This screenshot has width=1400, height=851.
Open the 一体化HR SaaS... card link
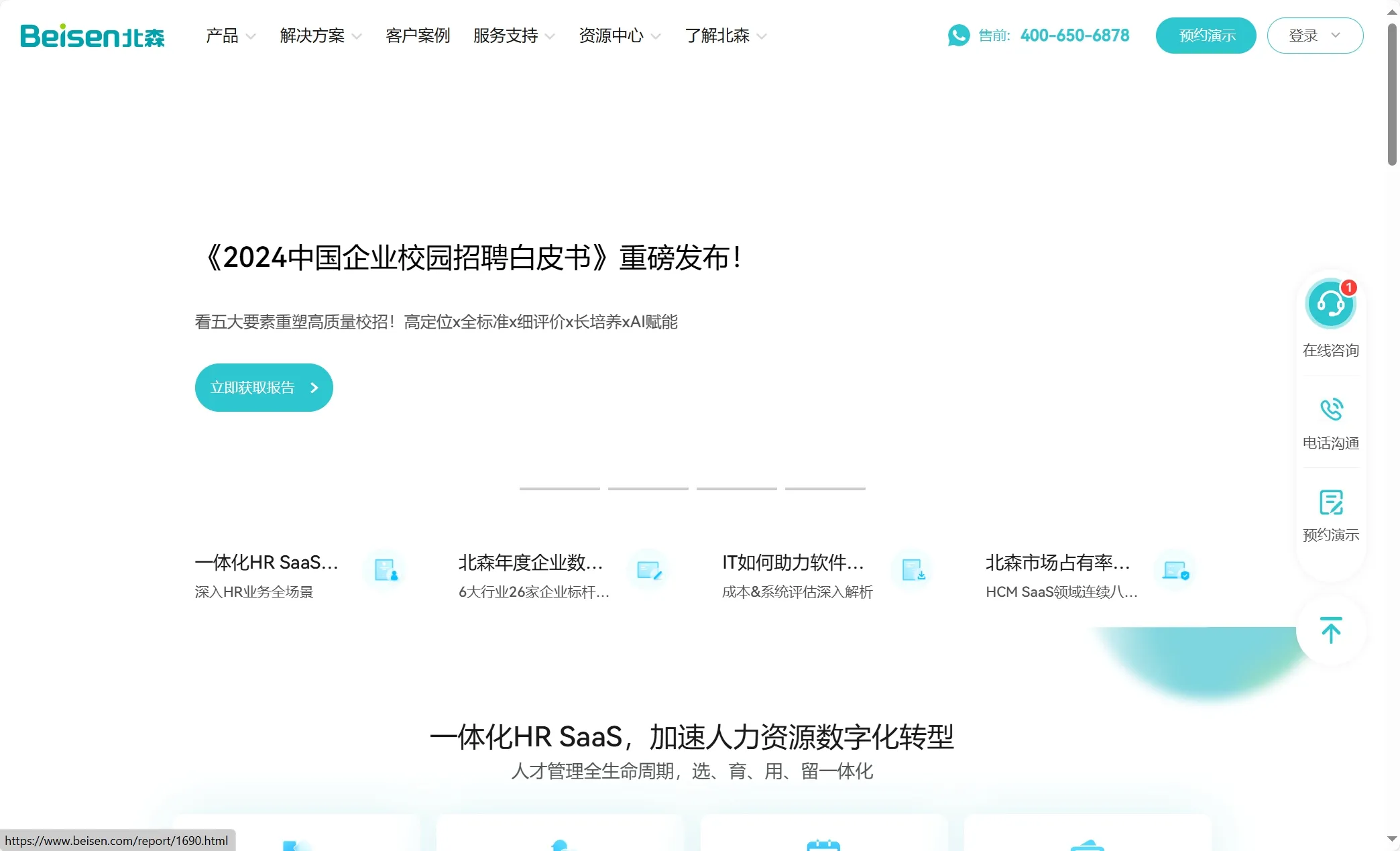tap(266, 563)
